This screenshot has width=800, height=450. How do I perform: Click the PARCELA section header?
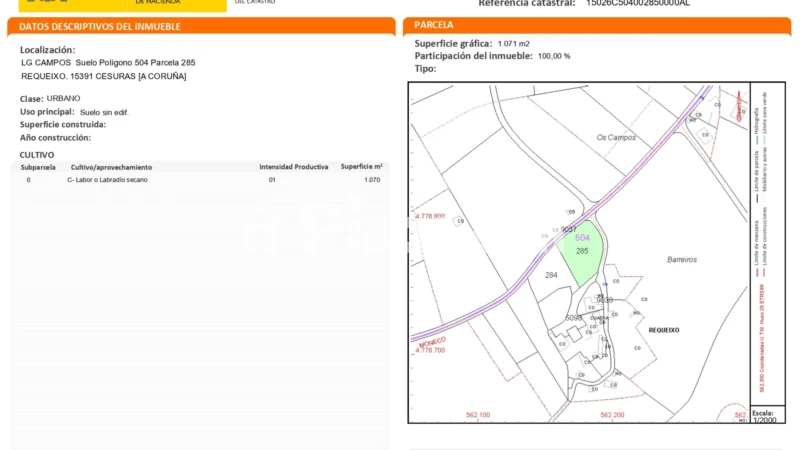(596, 26)
